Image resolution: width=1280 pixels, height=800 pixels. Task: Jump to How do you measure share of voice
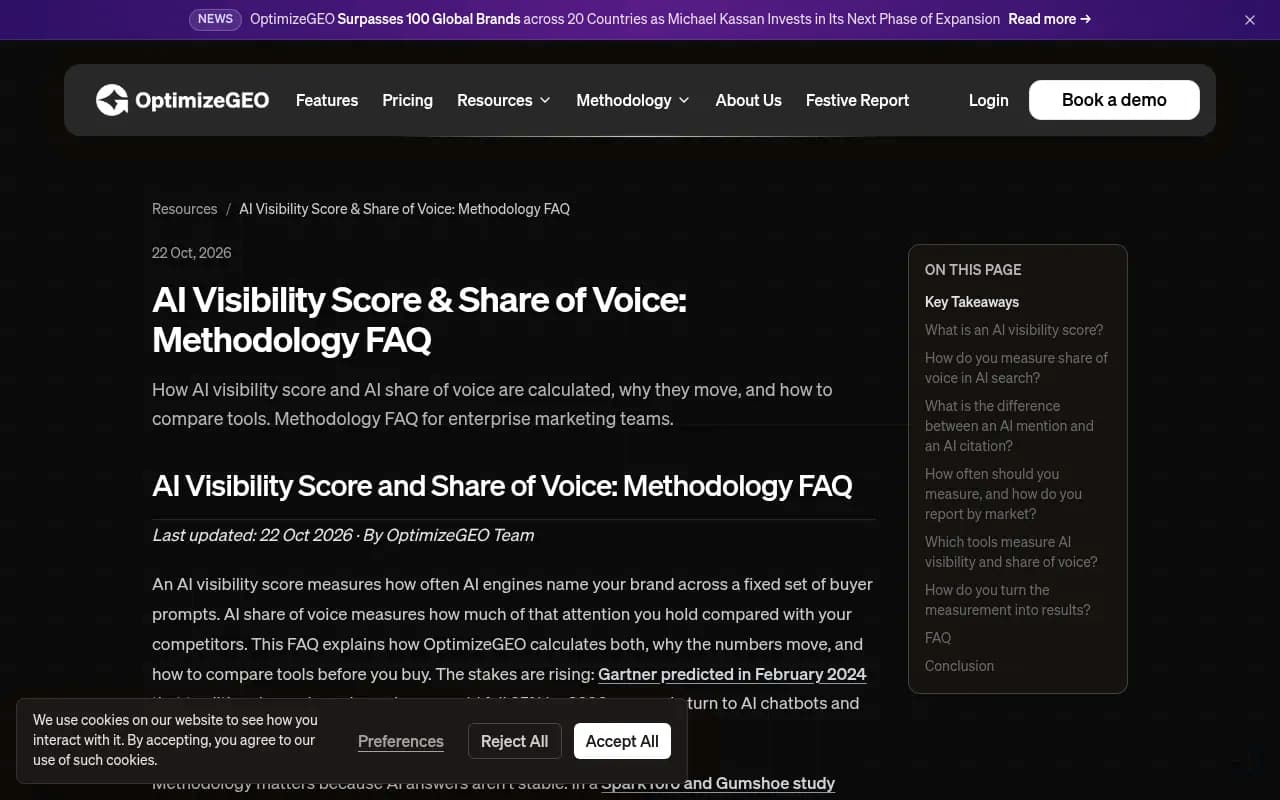(1016, 368)
